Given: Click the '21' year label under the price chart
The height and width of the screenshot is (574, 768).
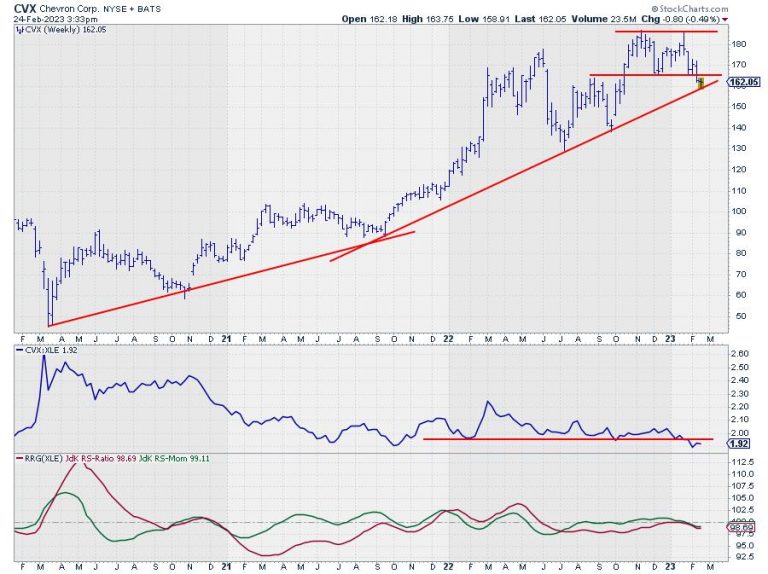Looking at the screenshot, I should [226, 339].
